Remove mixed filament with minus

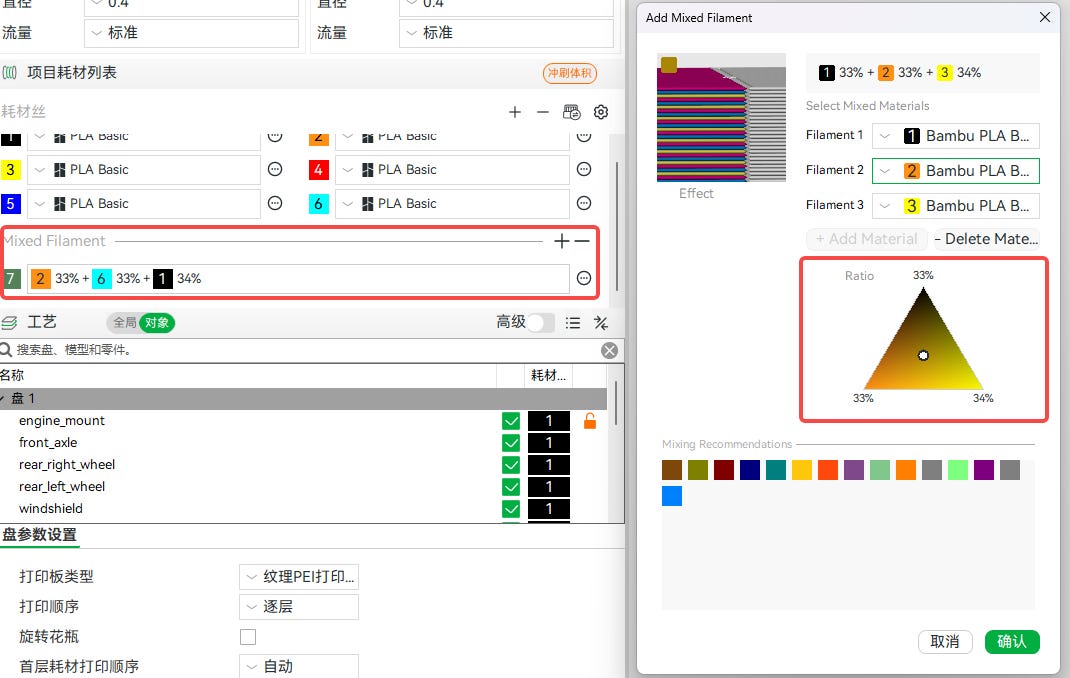[582, 241]
